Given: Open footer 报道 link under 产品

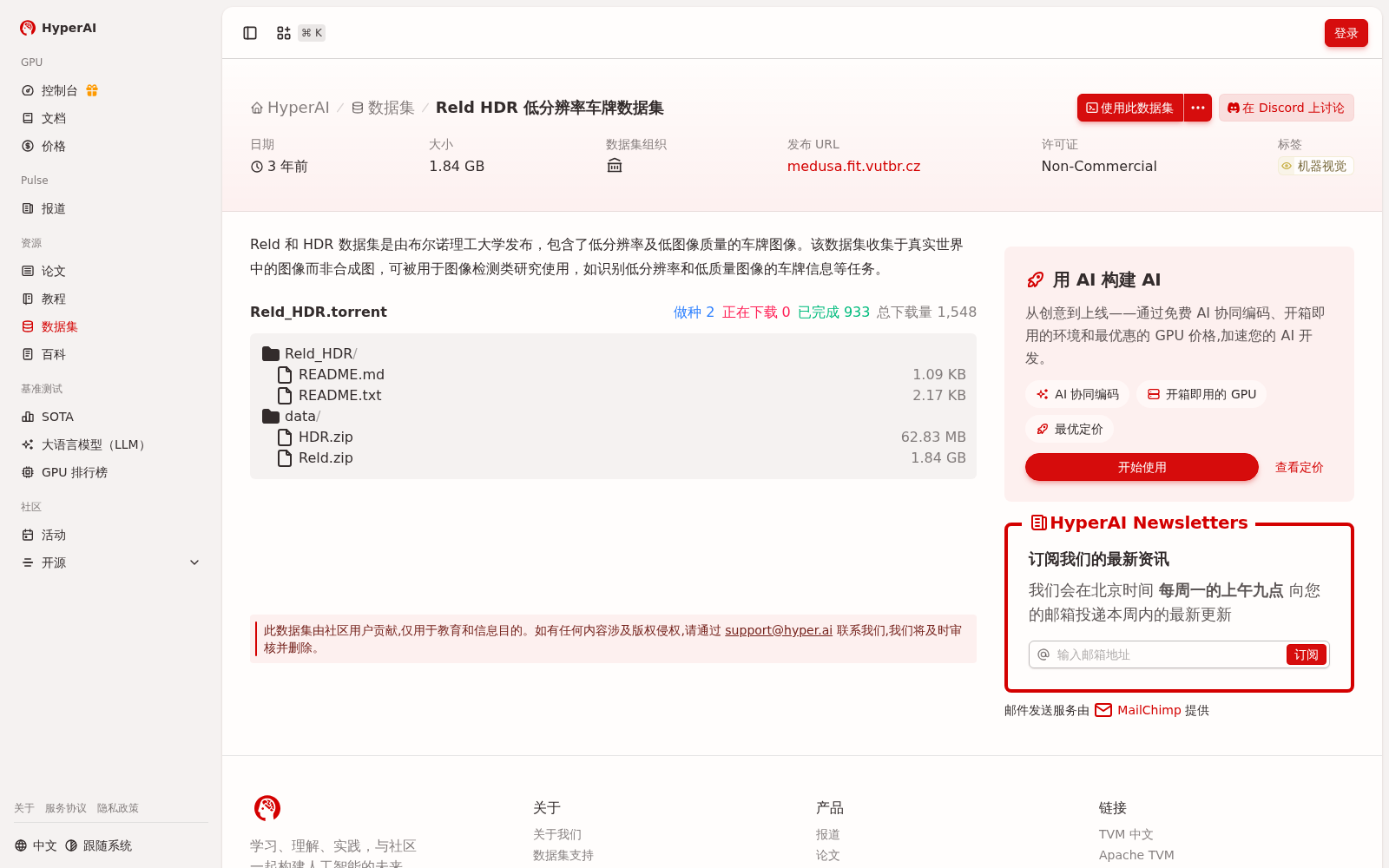Looking at the screenshot, I should pos(828,834).
